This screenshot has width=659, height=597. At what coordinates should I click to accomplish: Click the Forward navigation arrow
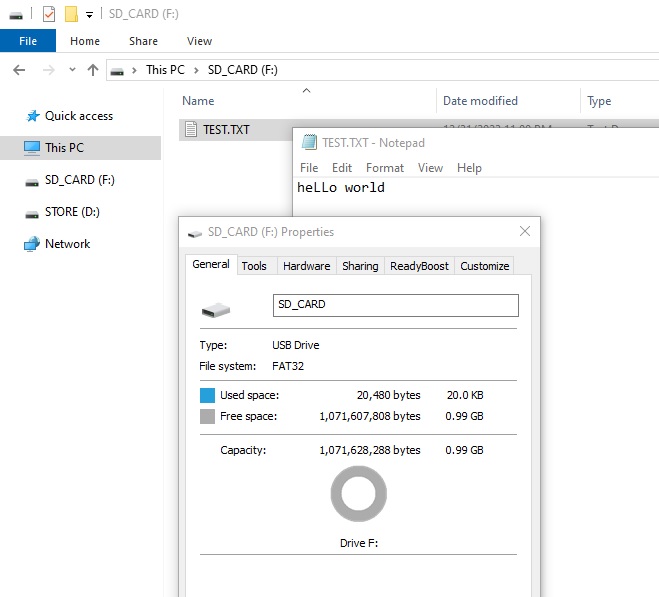[49, 70]
